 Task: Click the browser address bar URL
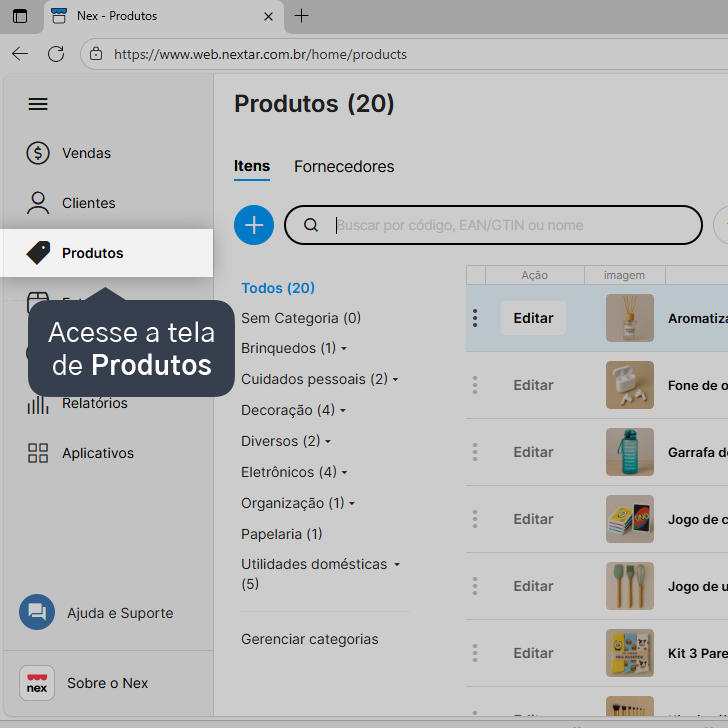coord(260,54)
